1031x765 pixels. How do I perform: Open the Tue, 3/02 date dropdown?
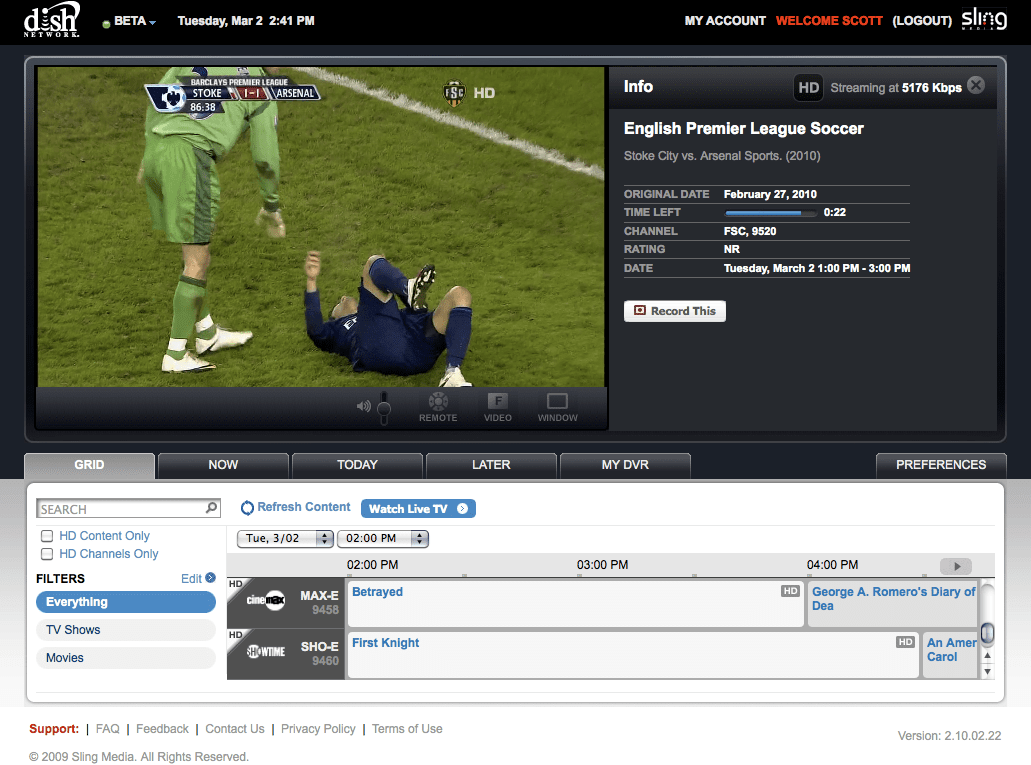pyautogui.click(x=285, y=539)
